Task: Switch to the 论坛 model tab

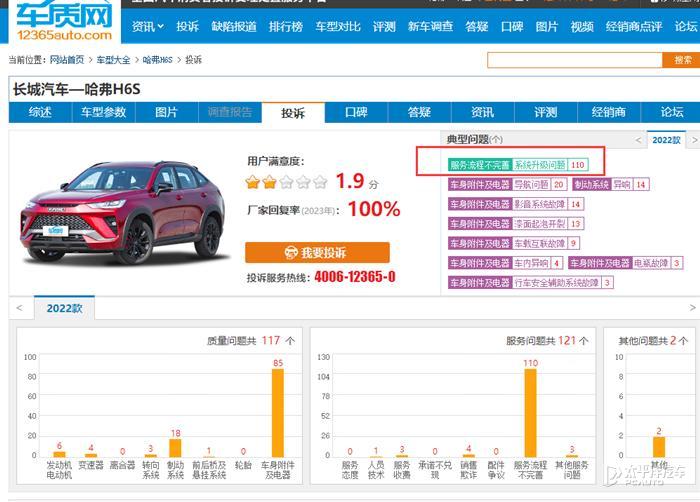Action: pos(672,112)
